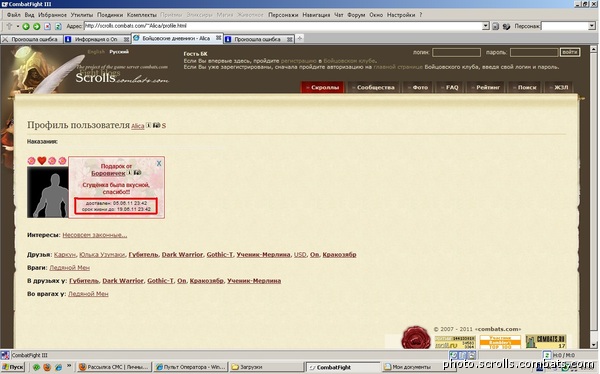
Task: Click the new tab icon after last tab
Action: (x=300, y=38)
